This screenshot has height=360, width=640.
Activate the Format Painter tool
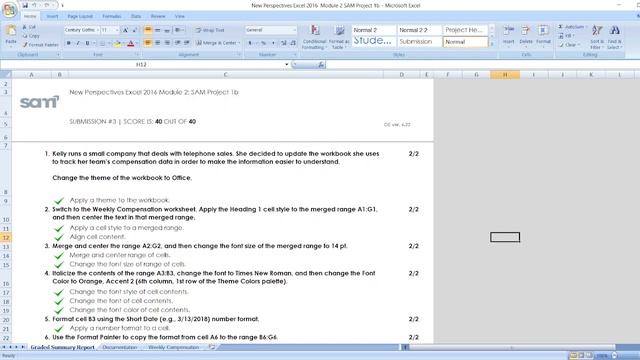pos(40,44)
